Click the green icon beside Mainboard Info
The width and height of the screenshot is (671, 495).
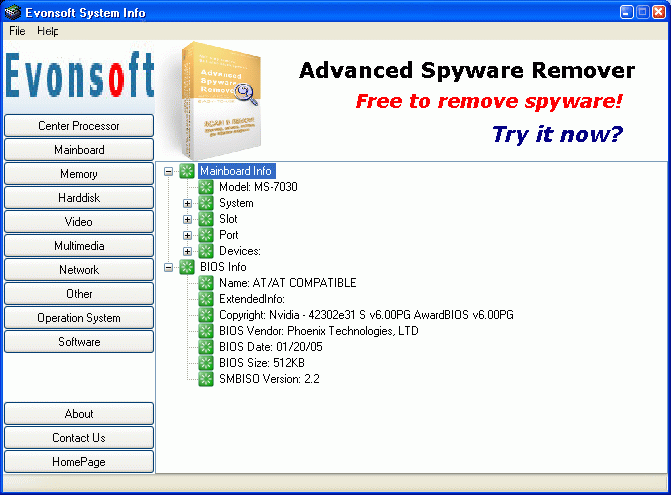[x=187, y=171]
